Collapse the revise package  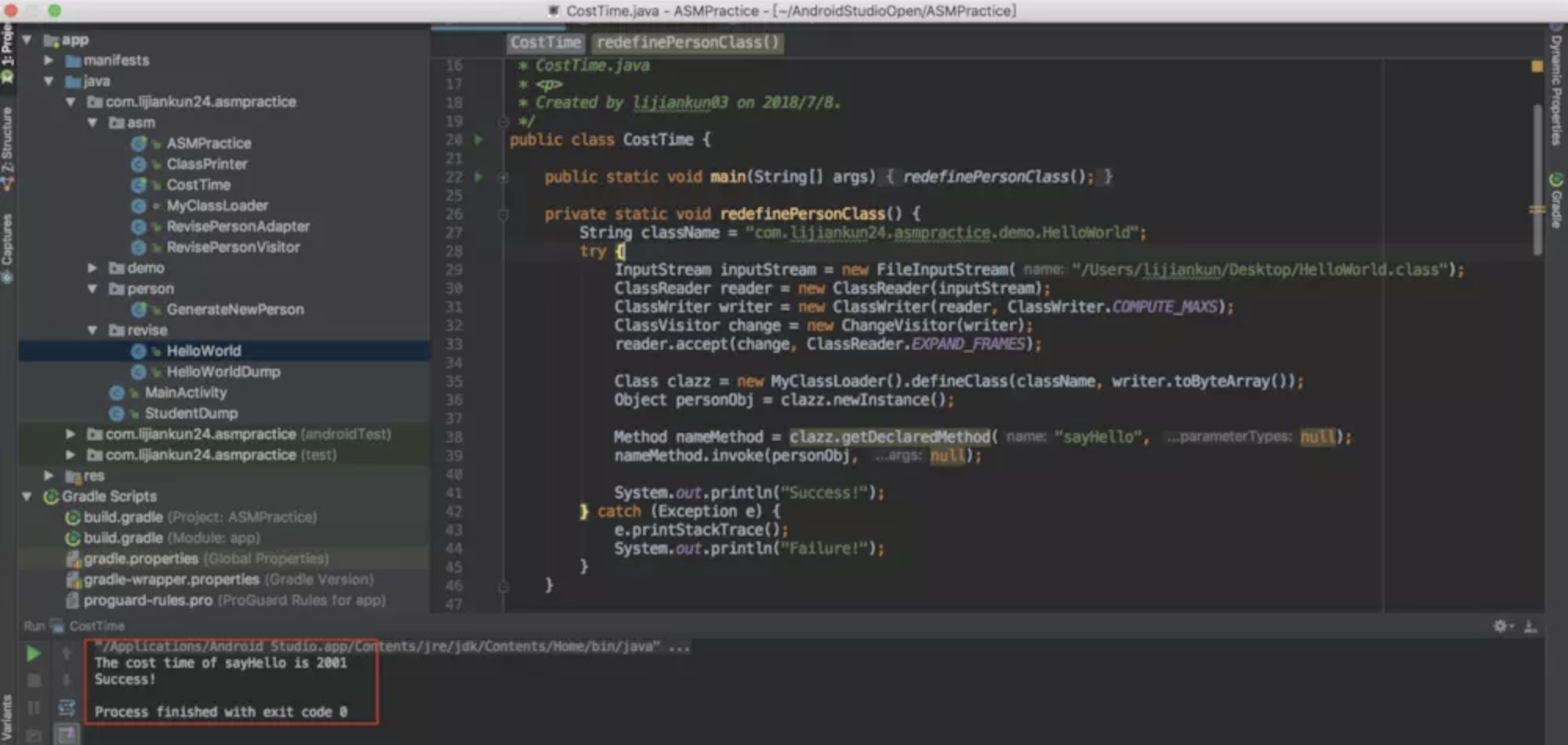93,330
